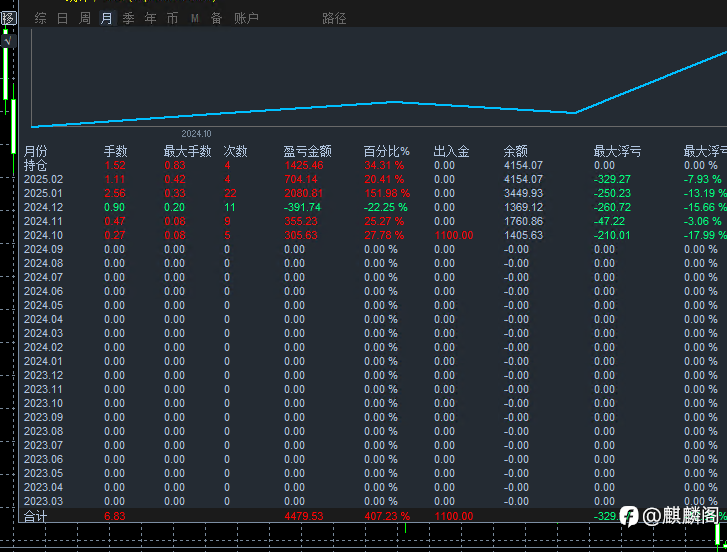Click the blue equity curve peak
This screenshot has width=727, height=552.
pyautogui.click(x=394, y=102)
